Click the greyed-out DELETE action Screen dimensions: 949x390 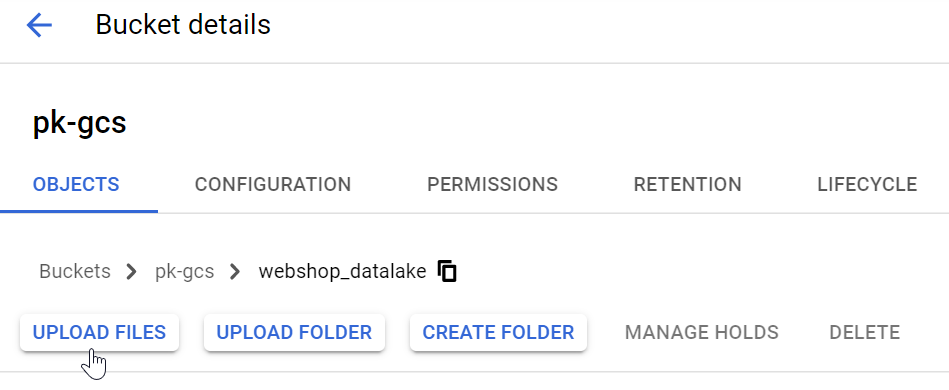click(x=864, y=332)
